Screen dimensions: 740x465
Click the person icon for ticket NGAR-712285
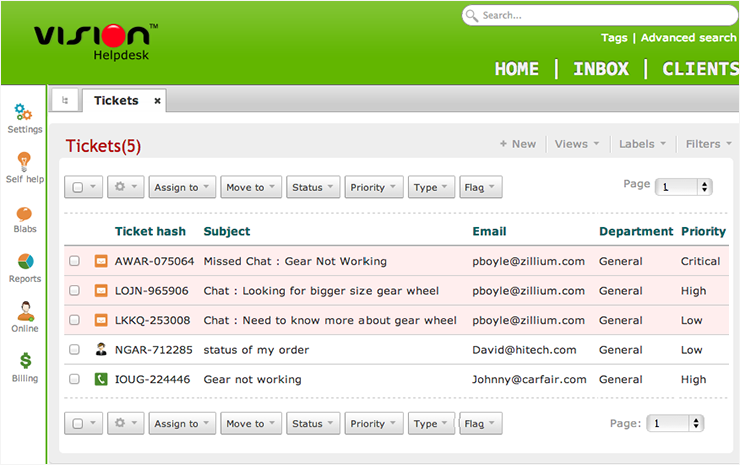tap(101, 349)
